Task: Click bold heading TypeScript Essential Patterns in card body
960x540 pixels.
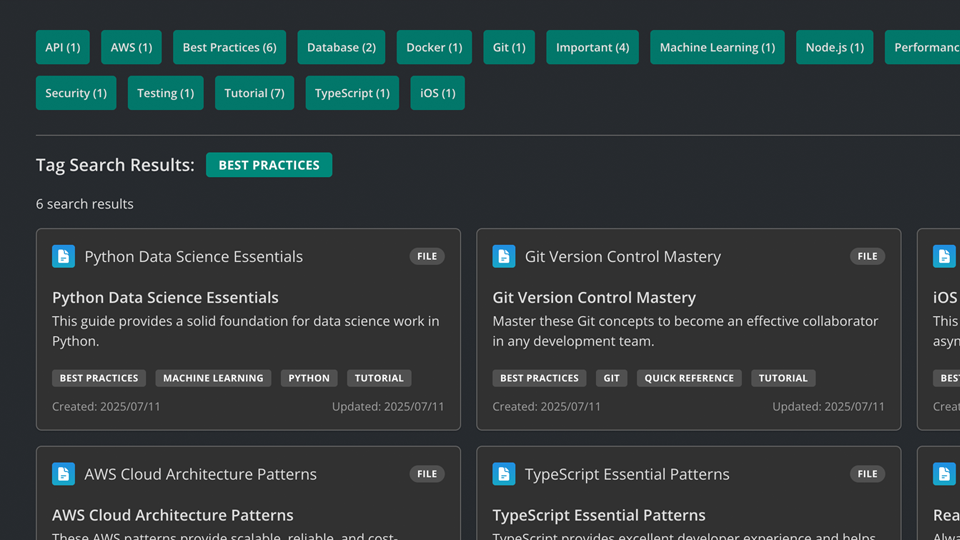Action: point(599,515)
